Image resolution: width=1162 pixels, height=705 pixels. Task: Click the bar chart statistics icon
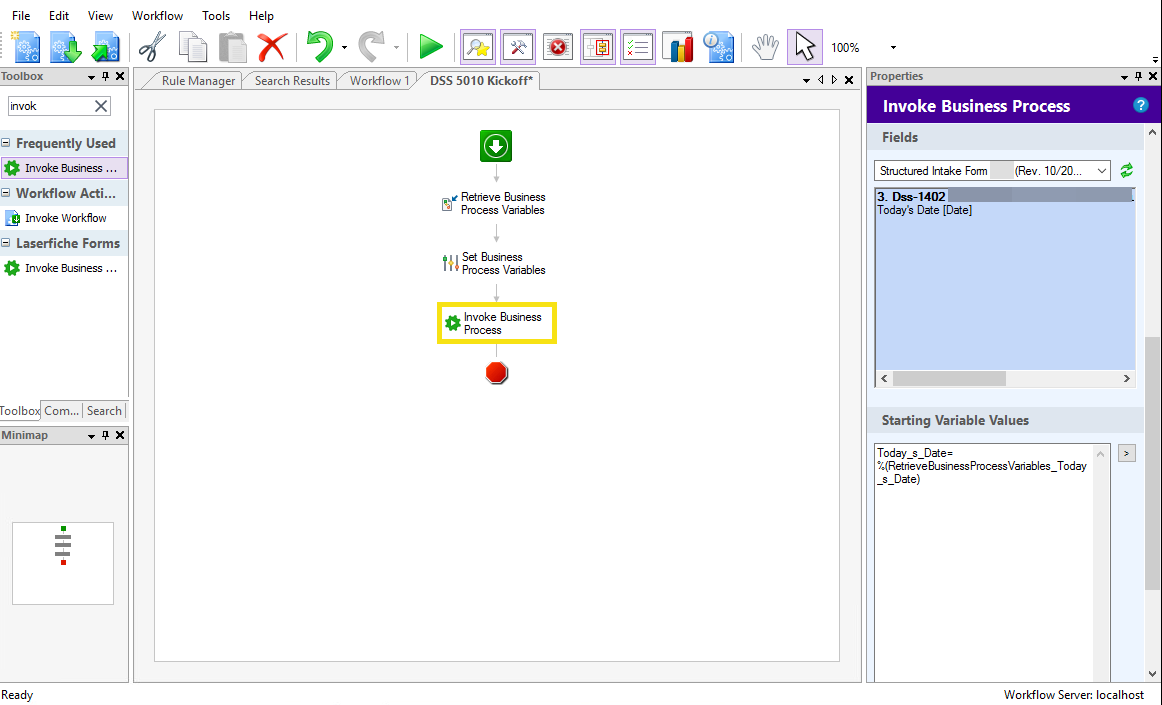[x=678, y=47]
